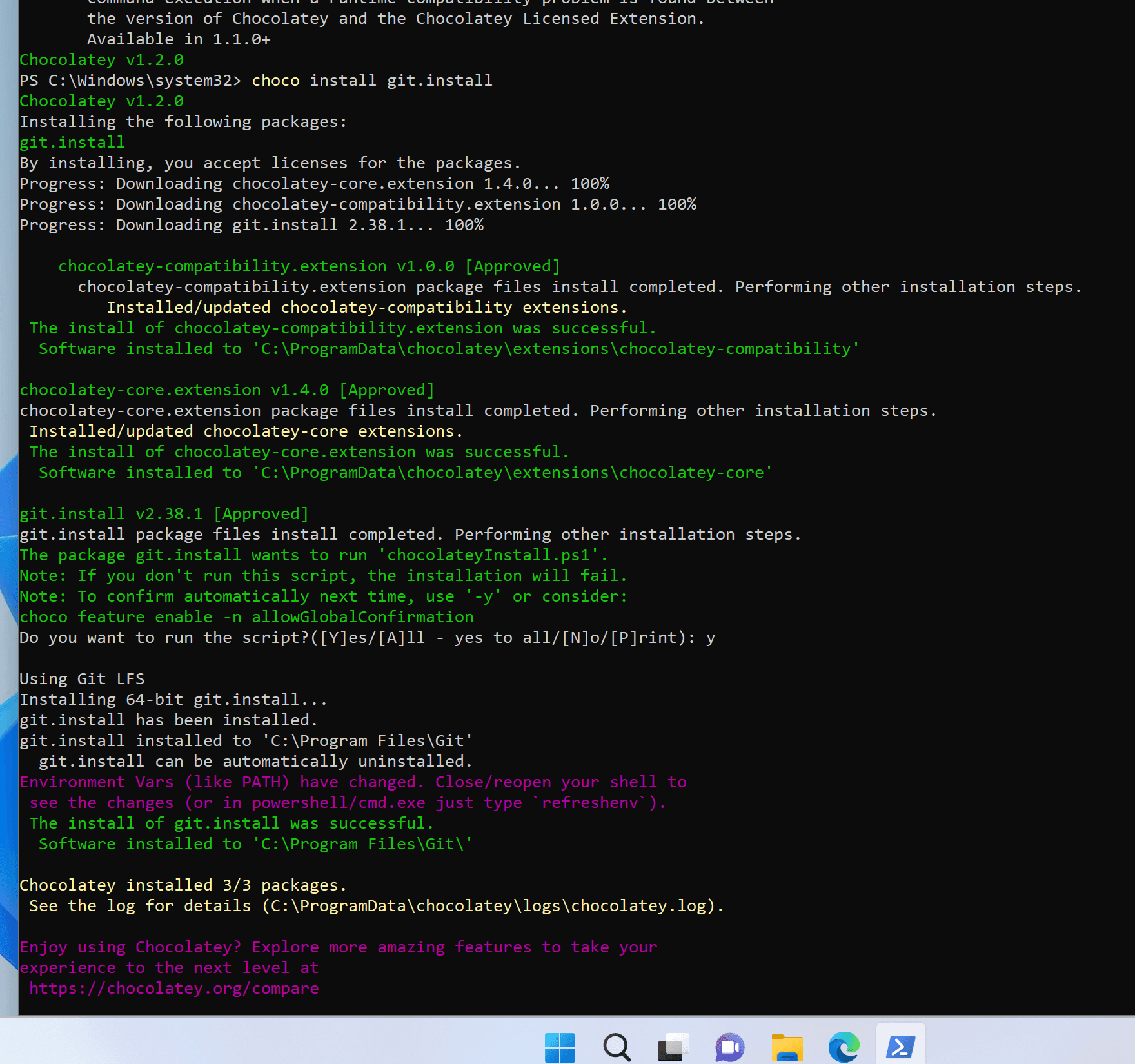Open Task View on the taskbar
This screenshot has height=1064, width=1135.
673,1047
